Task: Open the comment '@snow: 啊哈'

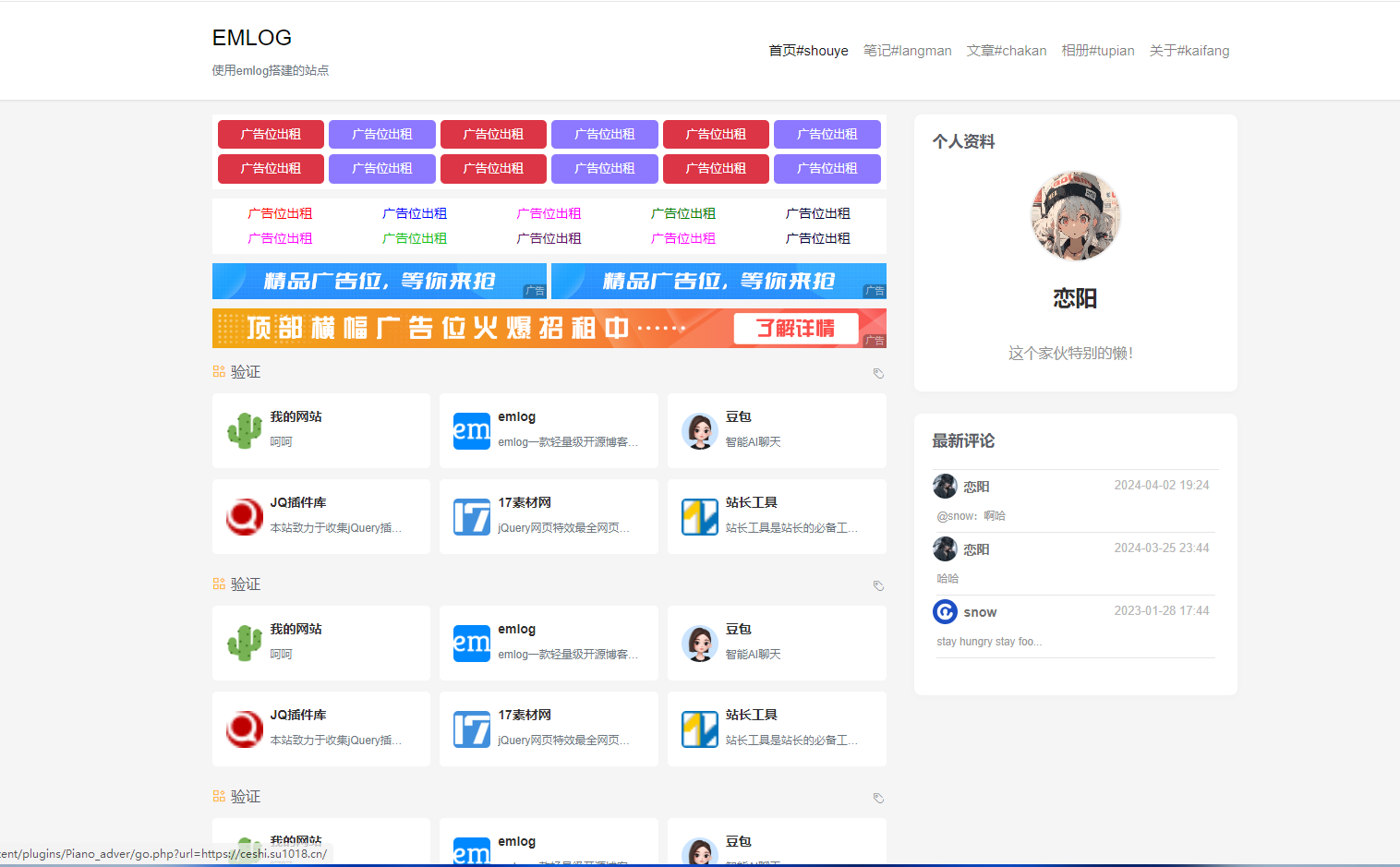Action: point(971,516)
